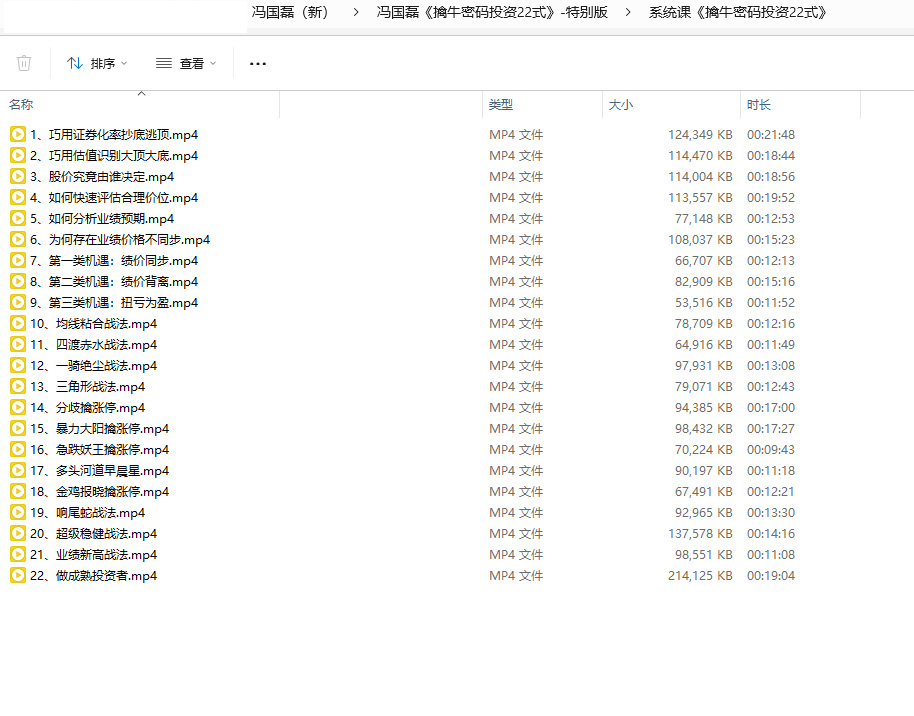Click the sort direction arrow above 名称
The height and width of the screenshot is (716, 914).
[x=141, y=93]
